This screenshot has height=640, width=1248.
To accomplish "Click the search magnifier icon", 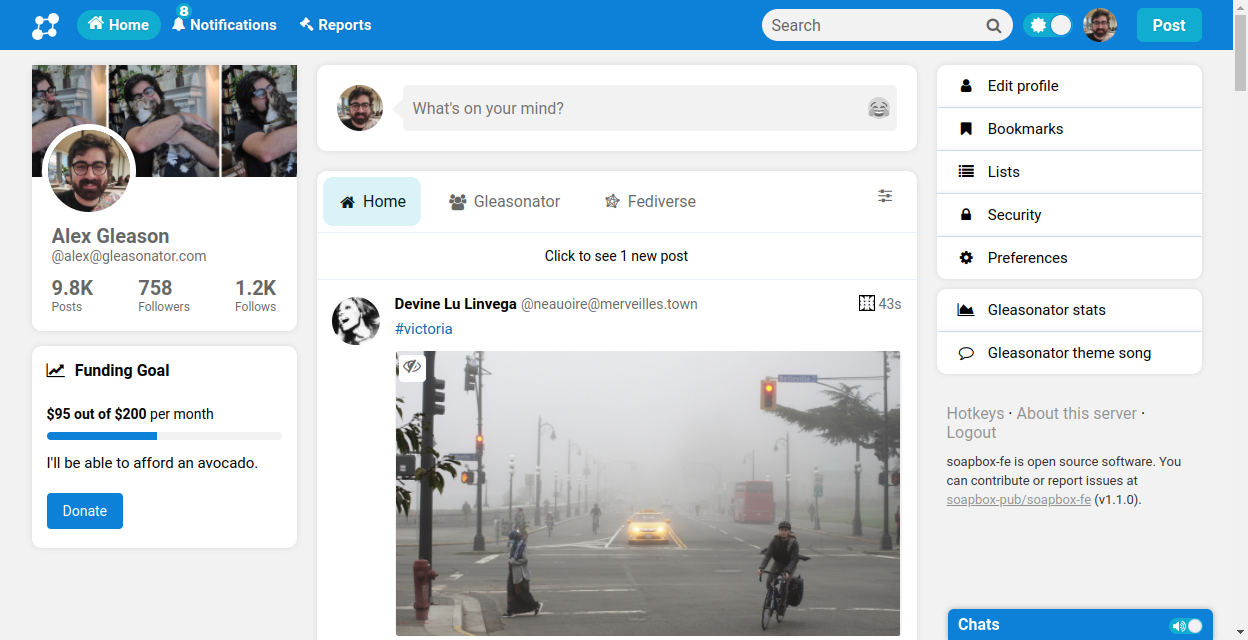I will coord(993,26).
